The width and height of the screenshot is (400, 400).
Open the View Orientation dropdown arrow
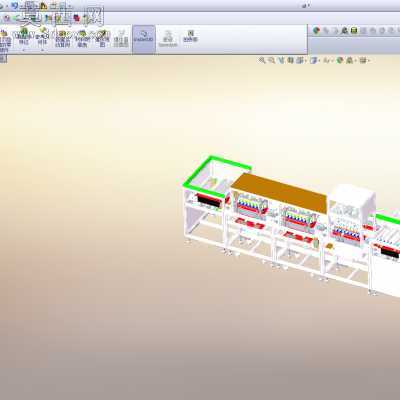(305, 60)
